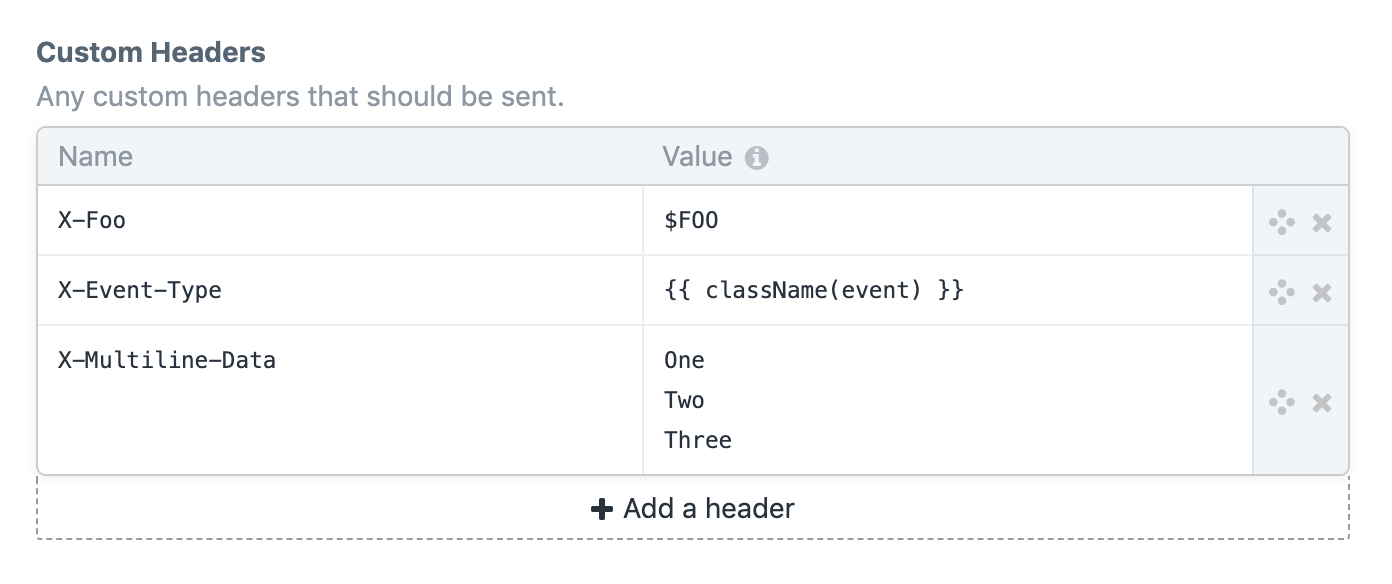Place cursor on the "One" value line
Screen dimensions: 1392x584
(685, 360)
